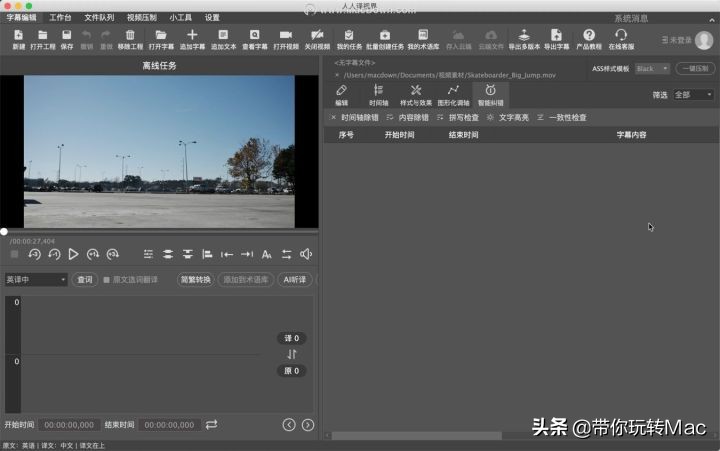The image size is (720, 451).
Task: Click the translation/original swap arrows icon
Action: coord(292,354)
